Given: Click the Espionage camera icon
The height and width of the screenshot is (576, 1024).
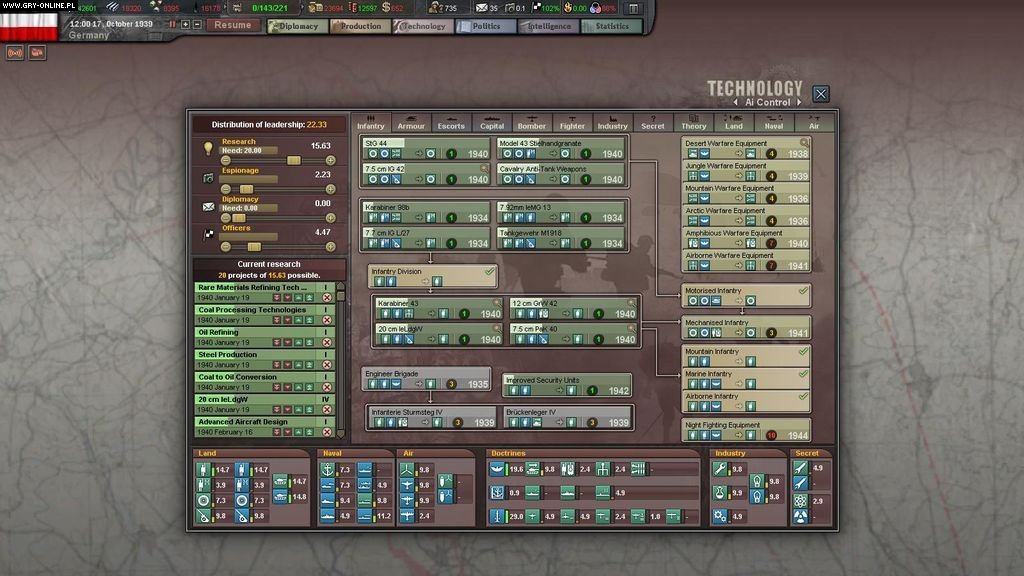Looking at the screenshot, I should pyautogui.click(x=208, y=178).
